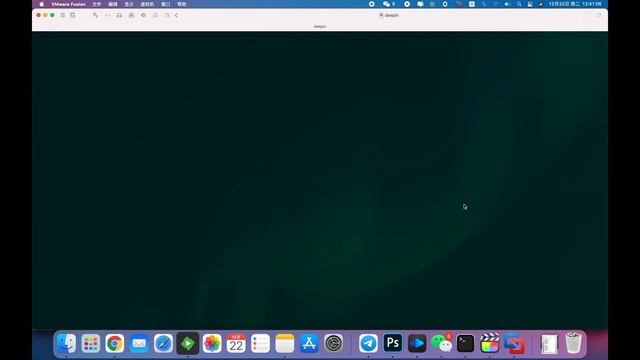Open Terminal from the dock
The width and height of the screenshot is (640, 360).
(x=465, y=343)
